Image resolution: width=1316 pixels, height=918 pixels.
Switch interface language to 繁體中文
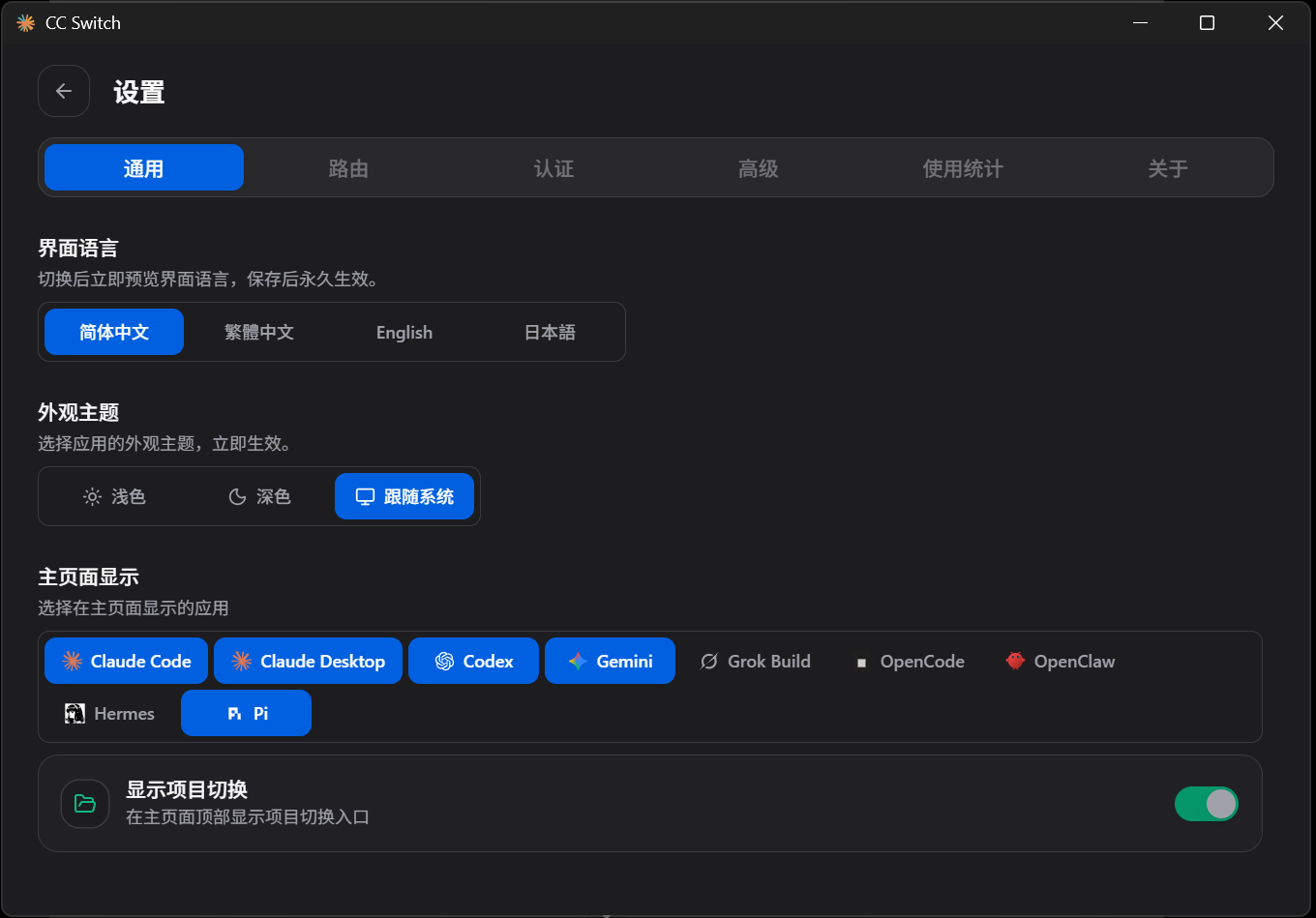(x=259, y=332)
